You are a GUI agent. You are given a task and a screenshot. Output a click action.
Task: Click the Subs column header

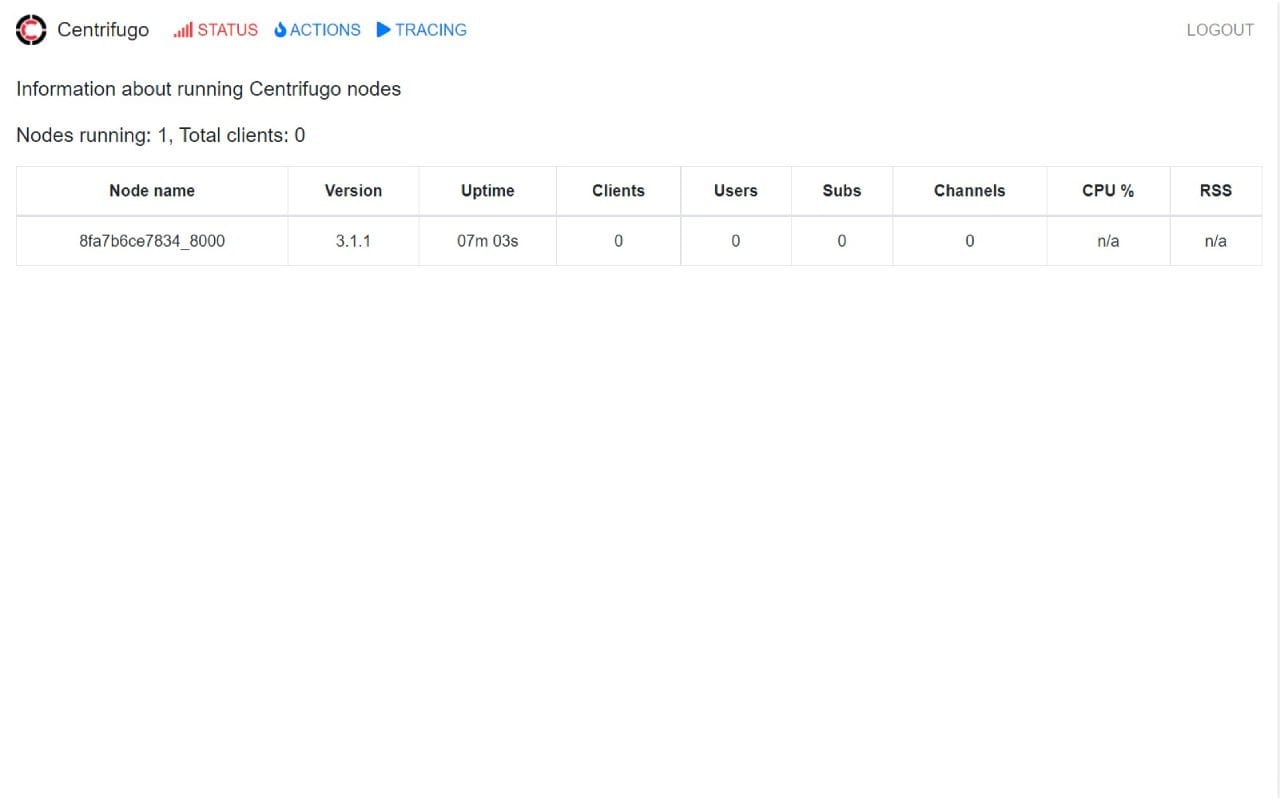pos(841,190)
